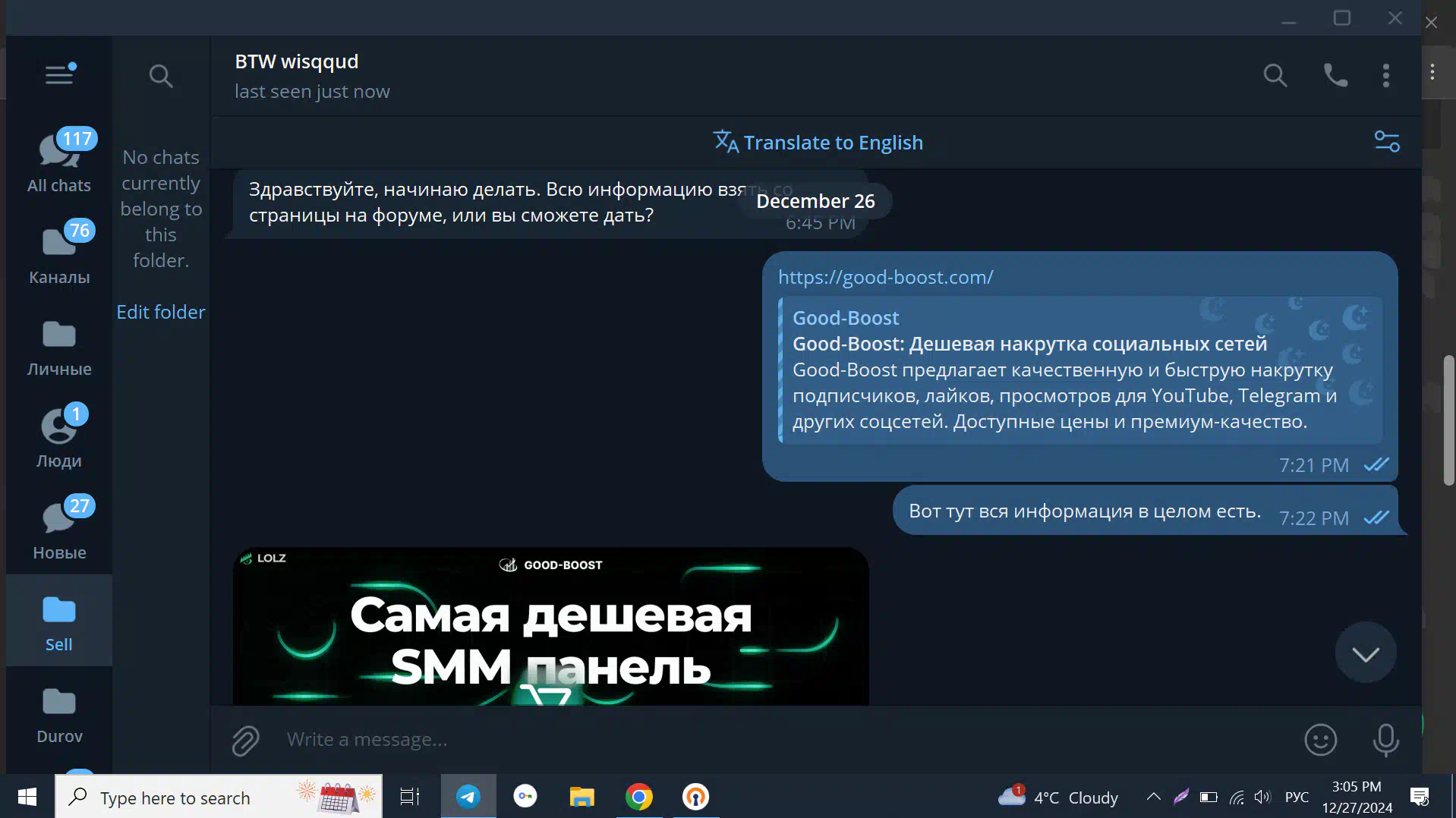Open the Windows notification center icon

click(x=1419, y=797)
